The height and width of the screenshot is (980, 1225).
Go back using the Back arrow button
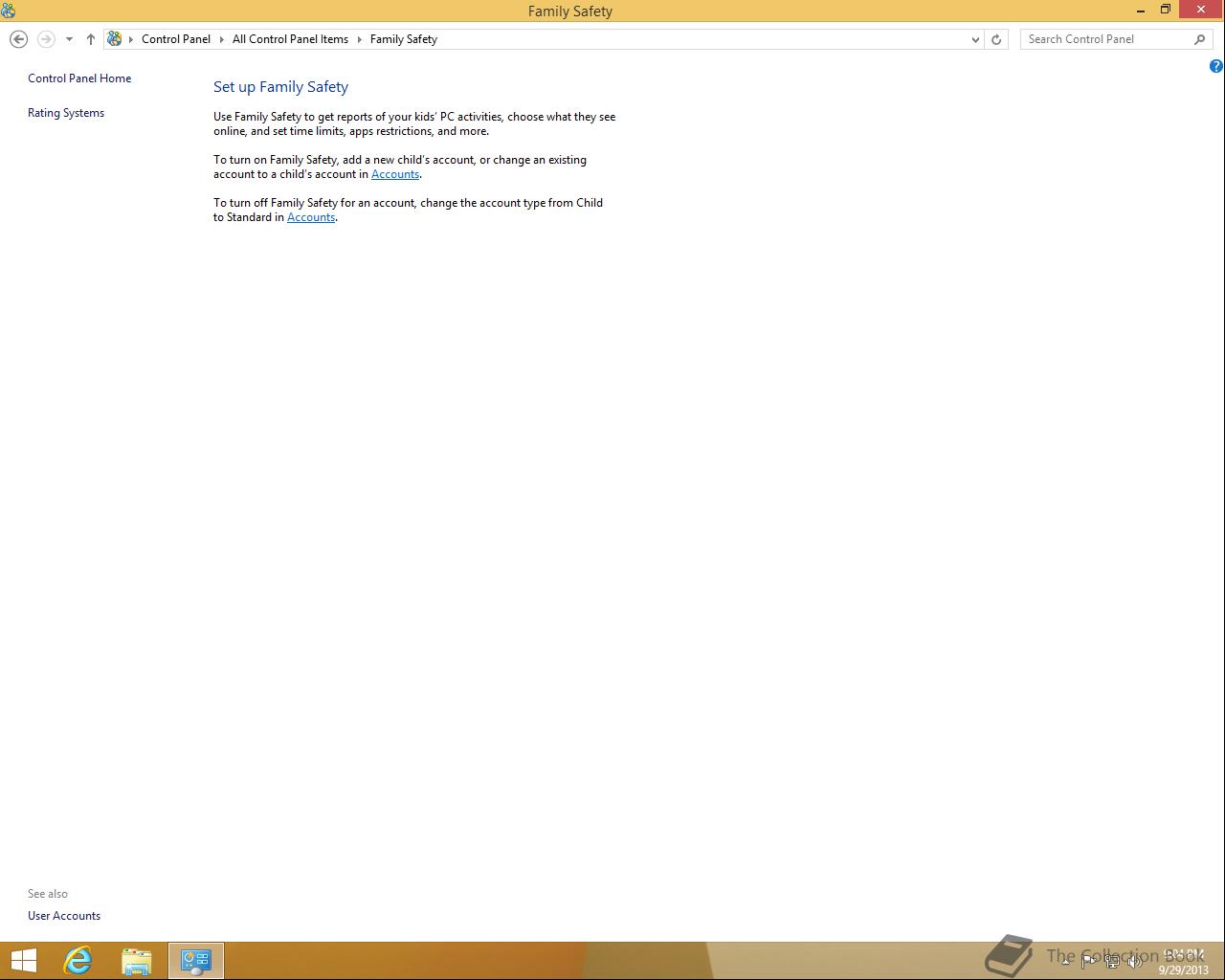click(18, 39)
